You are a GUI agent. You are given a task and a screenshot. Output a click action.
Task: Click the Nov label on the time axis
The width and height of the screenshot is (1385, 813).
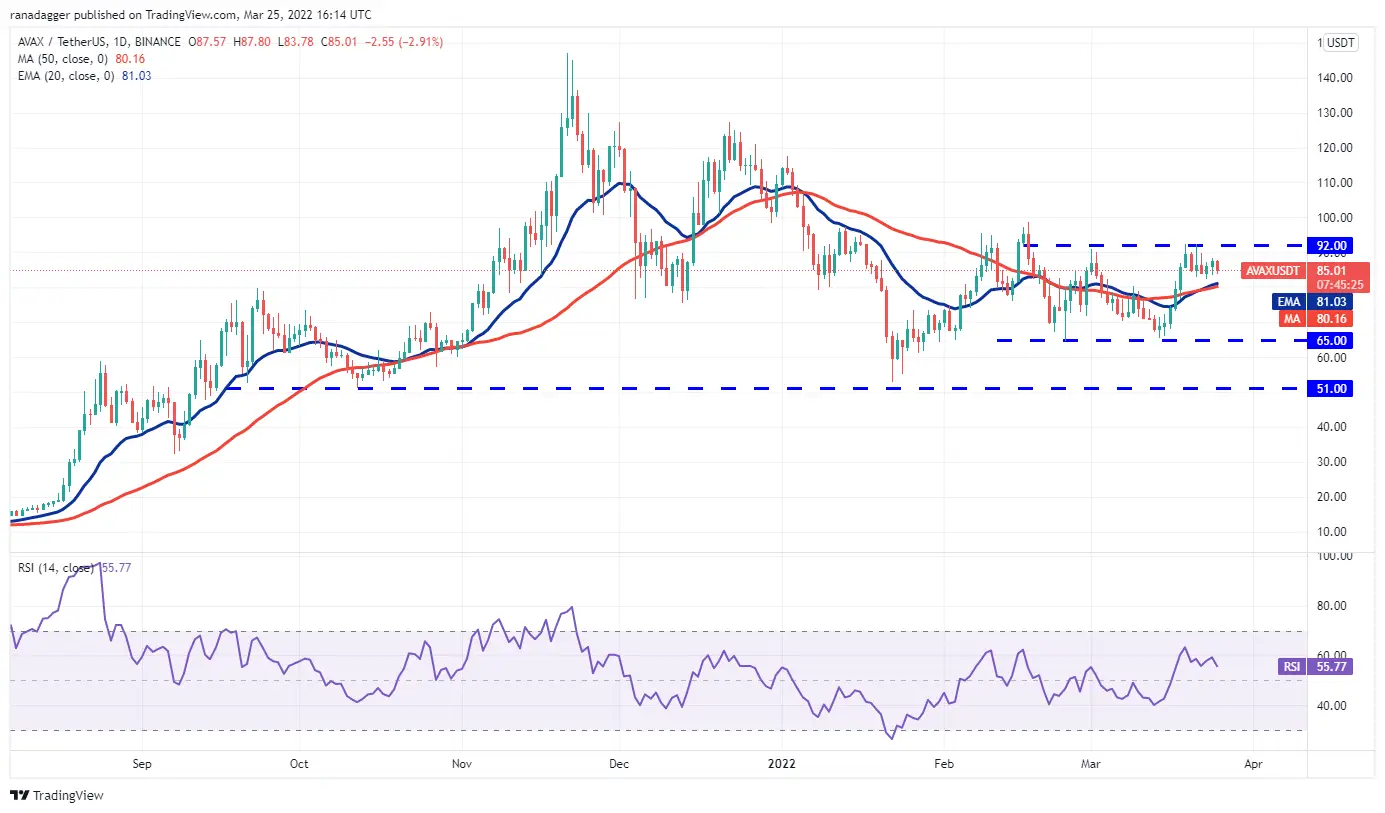coord(461,764)
